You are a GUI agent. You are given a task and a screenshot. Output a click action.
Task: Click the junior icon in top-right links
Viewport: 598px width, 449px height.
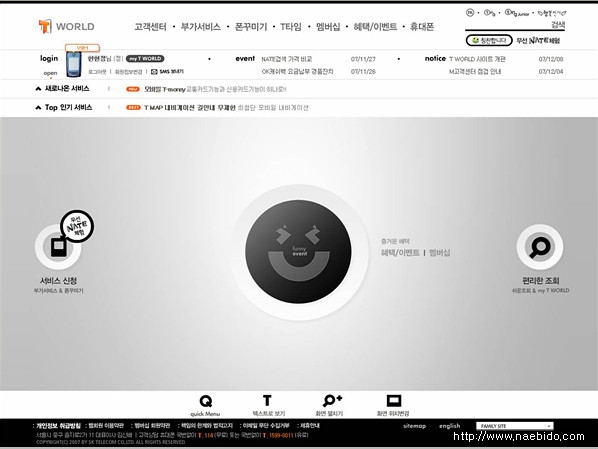[517, 13]
